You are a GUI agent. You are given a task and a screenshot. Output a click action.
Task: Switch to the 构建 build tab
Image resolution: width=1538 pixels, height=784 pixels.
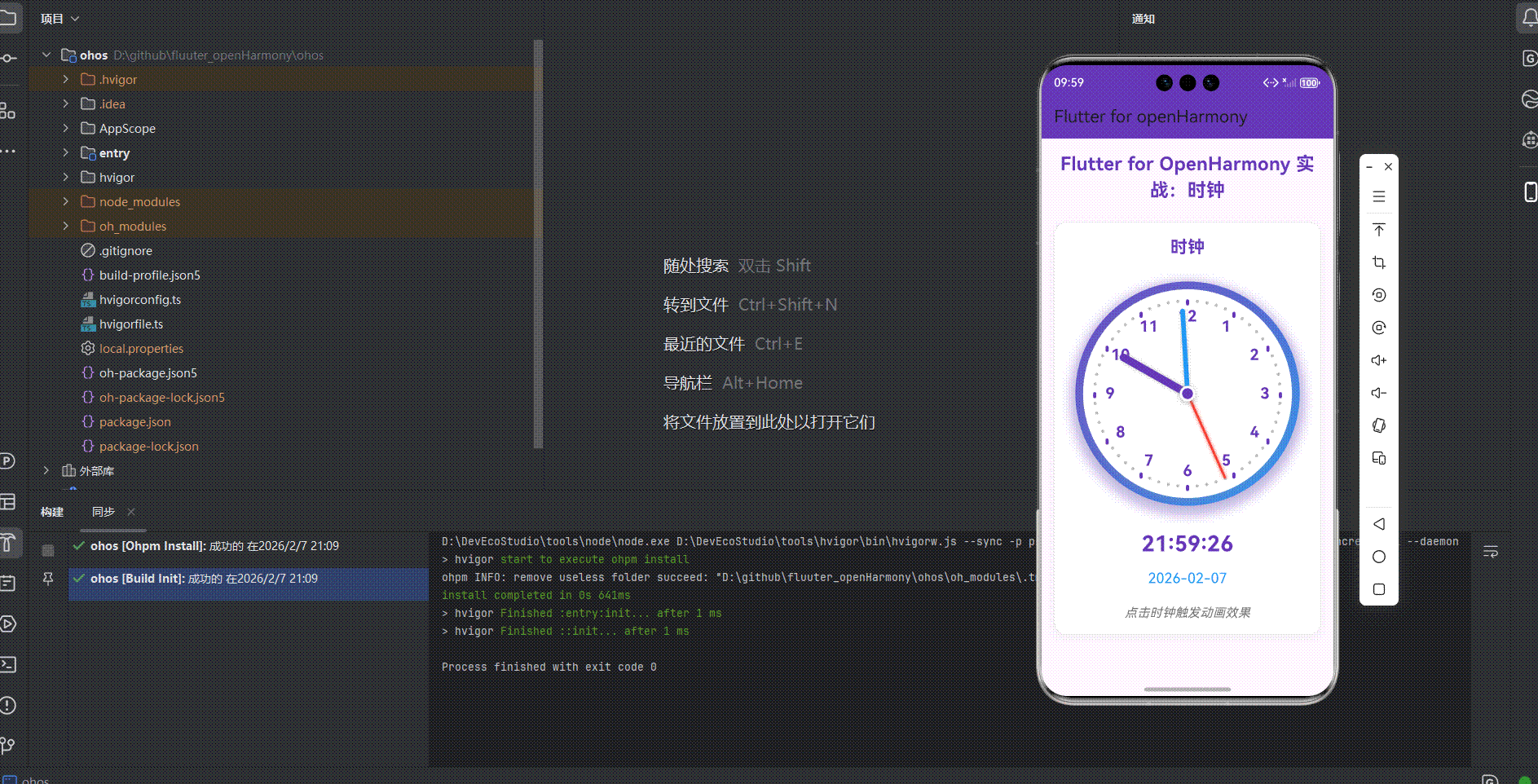(52, 512)
